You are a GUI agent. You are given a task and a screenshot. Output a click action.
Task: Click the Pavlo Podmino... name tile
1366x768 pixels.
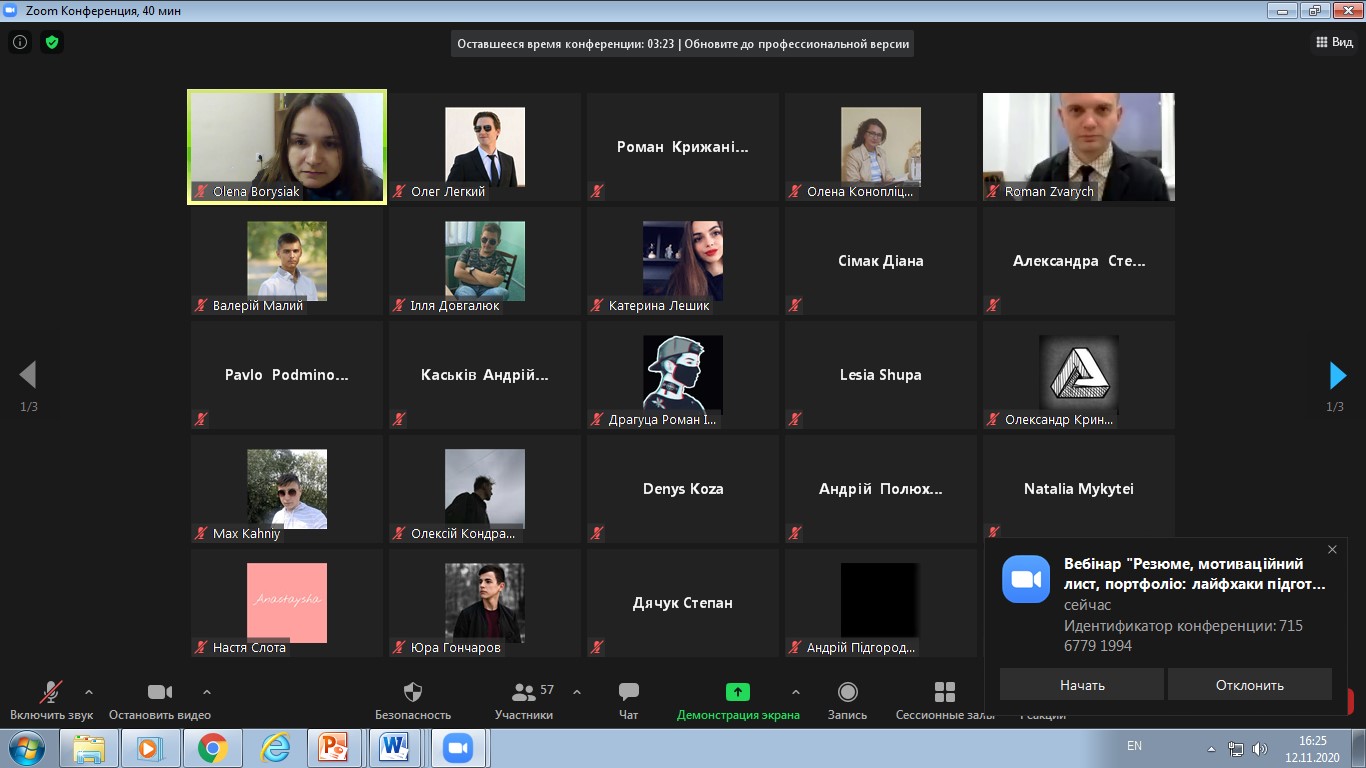click(x=287, y=375)
